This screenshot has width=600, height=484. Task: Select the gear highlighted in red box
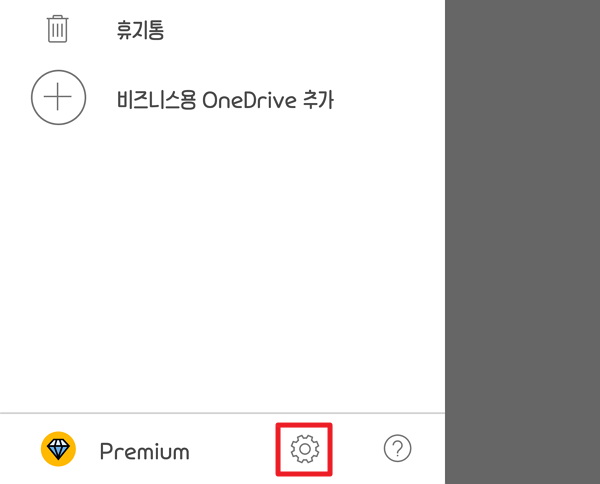pyautogui.click(x=305, y=449)
